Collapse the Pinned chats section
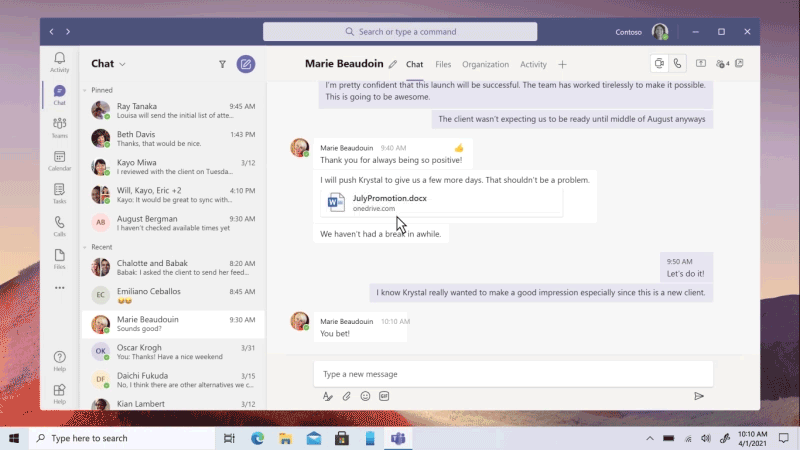 [85, 90]
